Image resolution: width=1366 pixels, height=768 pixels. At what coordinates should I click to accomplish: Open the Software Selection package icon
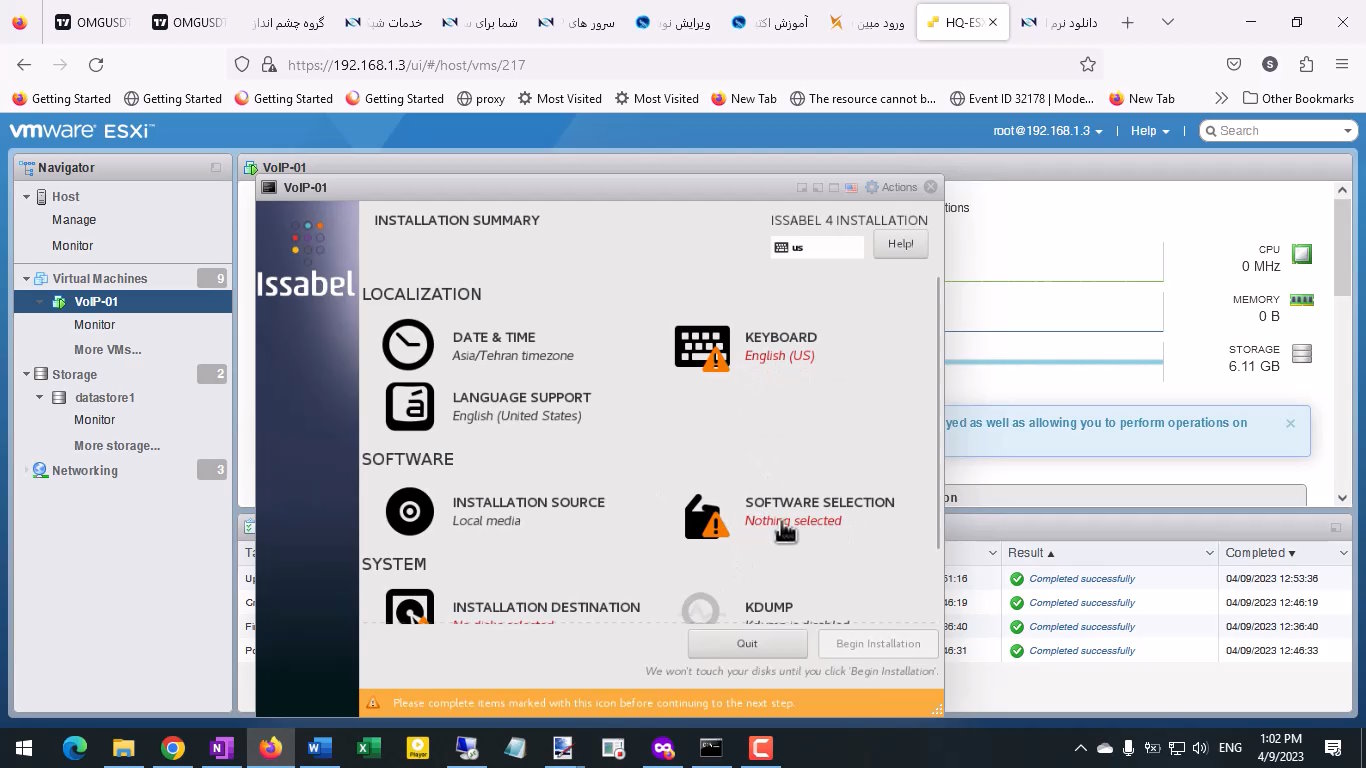706,516
